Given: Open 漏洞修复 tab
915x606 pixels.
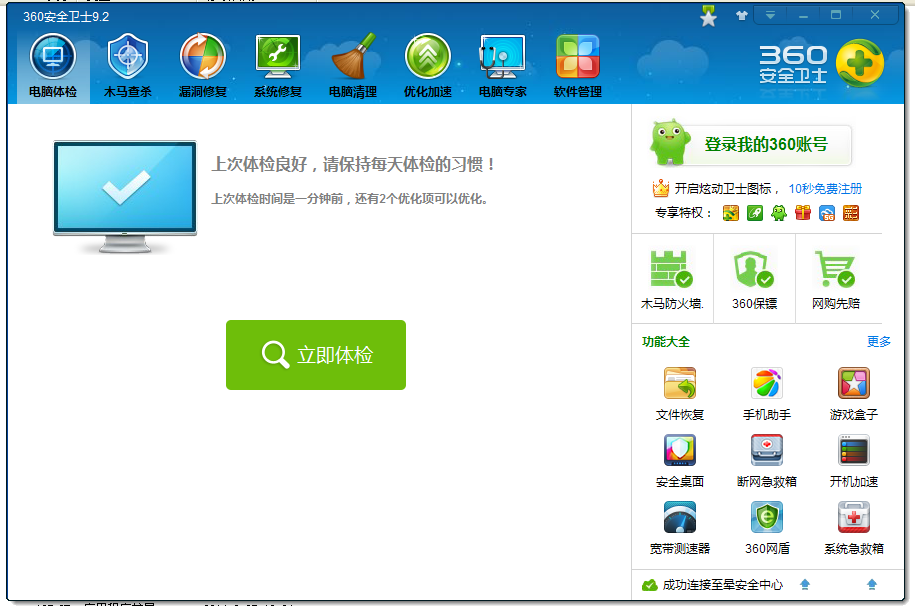Looking at the screenshot, I should coord(202,66).
